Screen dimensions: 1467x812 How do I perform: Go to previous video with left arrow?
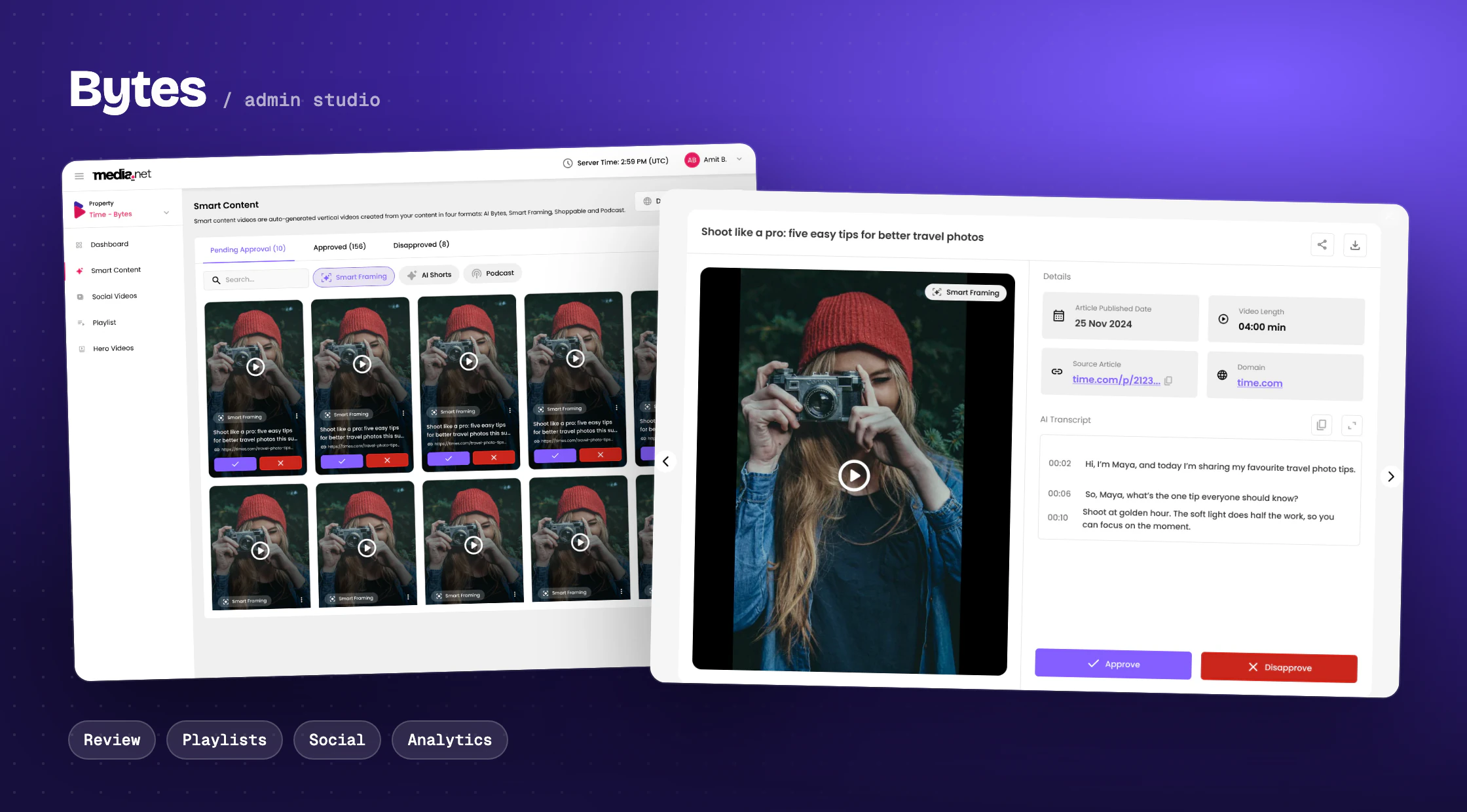pyautogui.click(x=666, y=462)
